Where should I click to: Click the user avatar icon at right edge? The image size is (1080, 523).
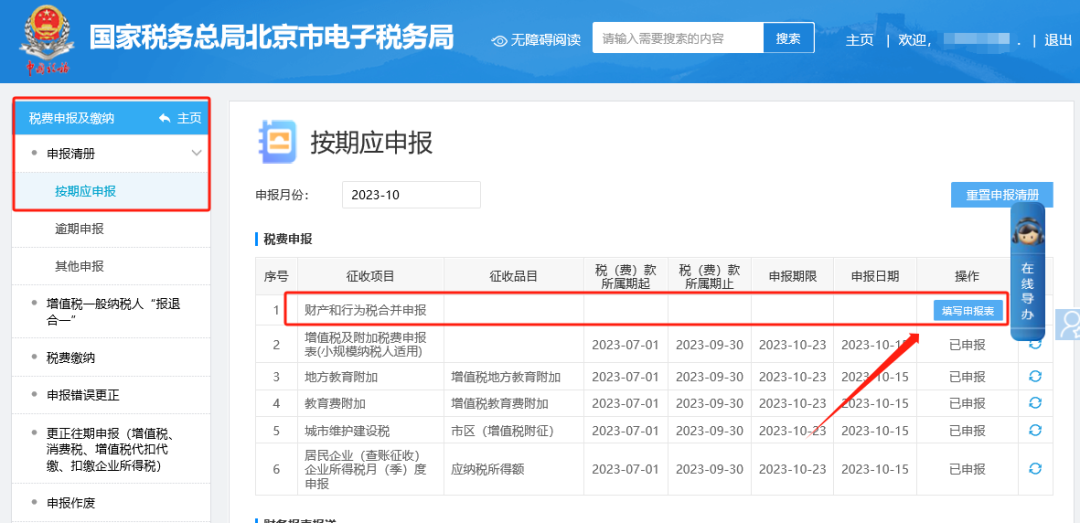click(1069, 324)
